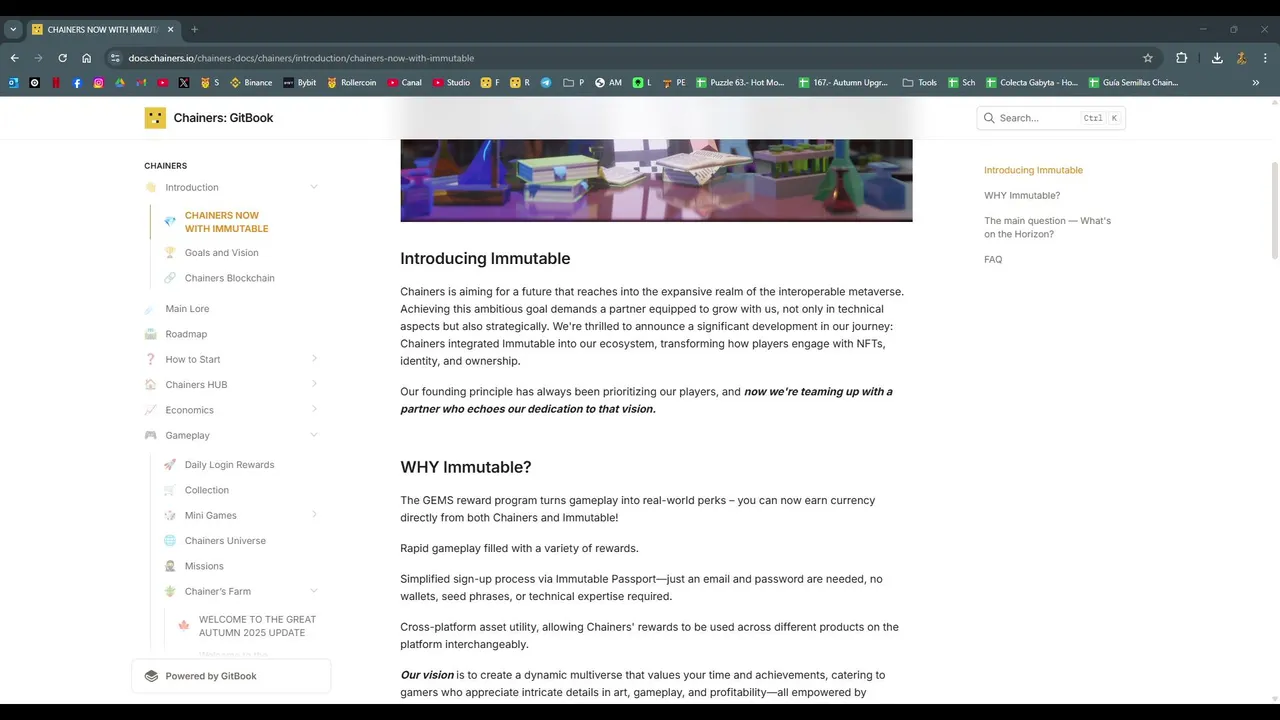Viewport: 1280px width, 720px height.
Task: Open the tab search dropdown
Action: tap(13, 29)
